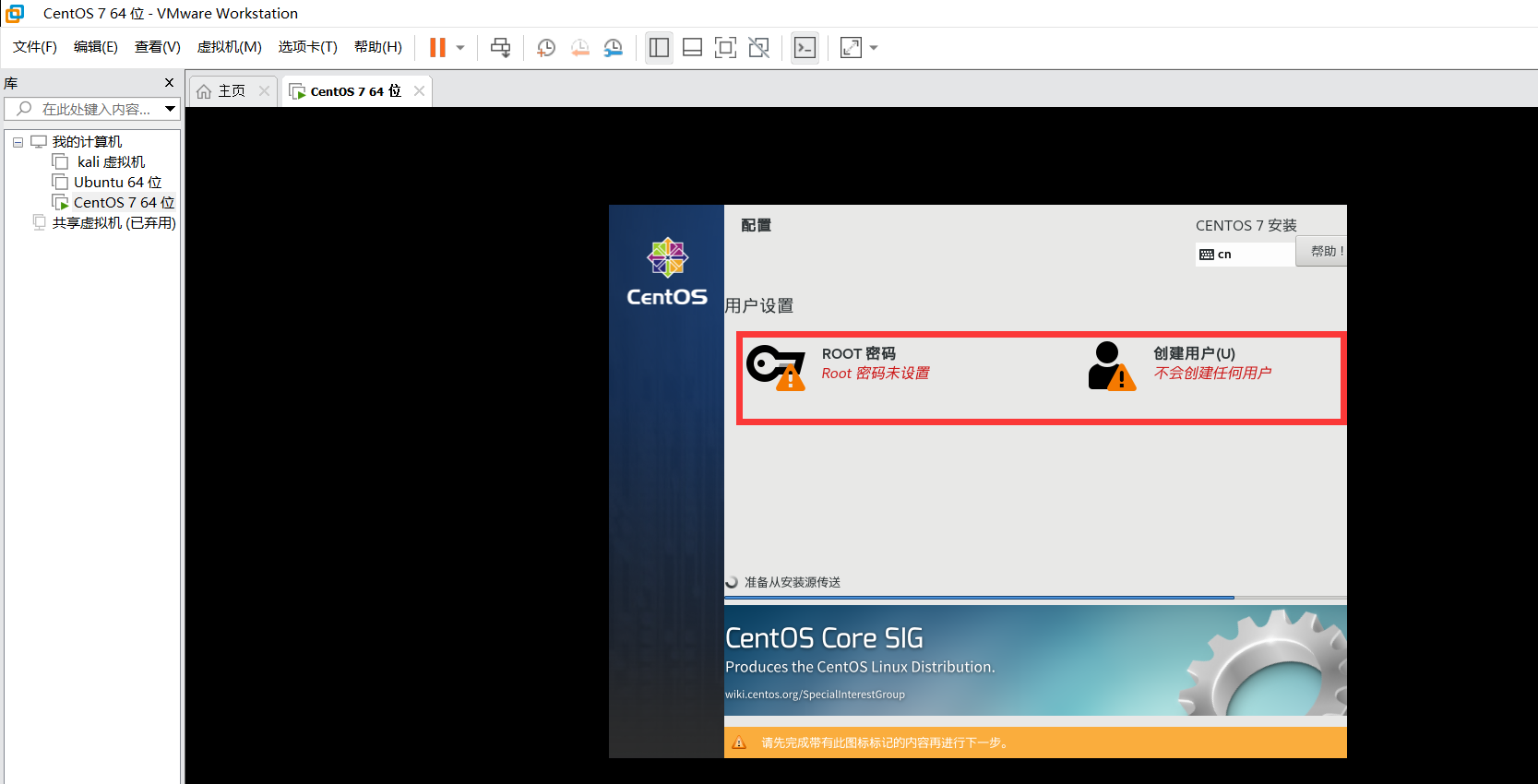
Task: Open the snapshot manager
Action: [x=614, y=47]
